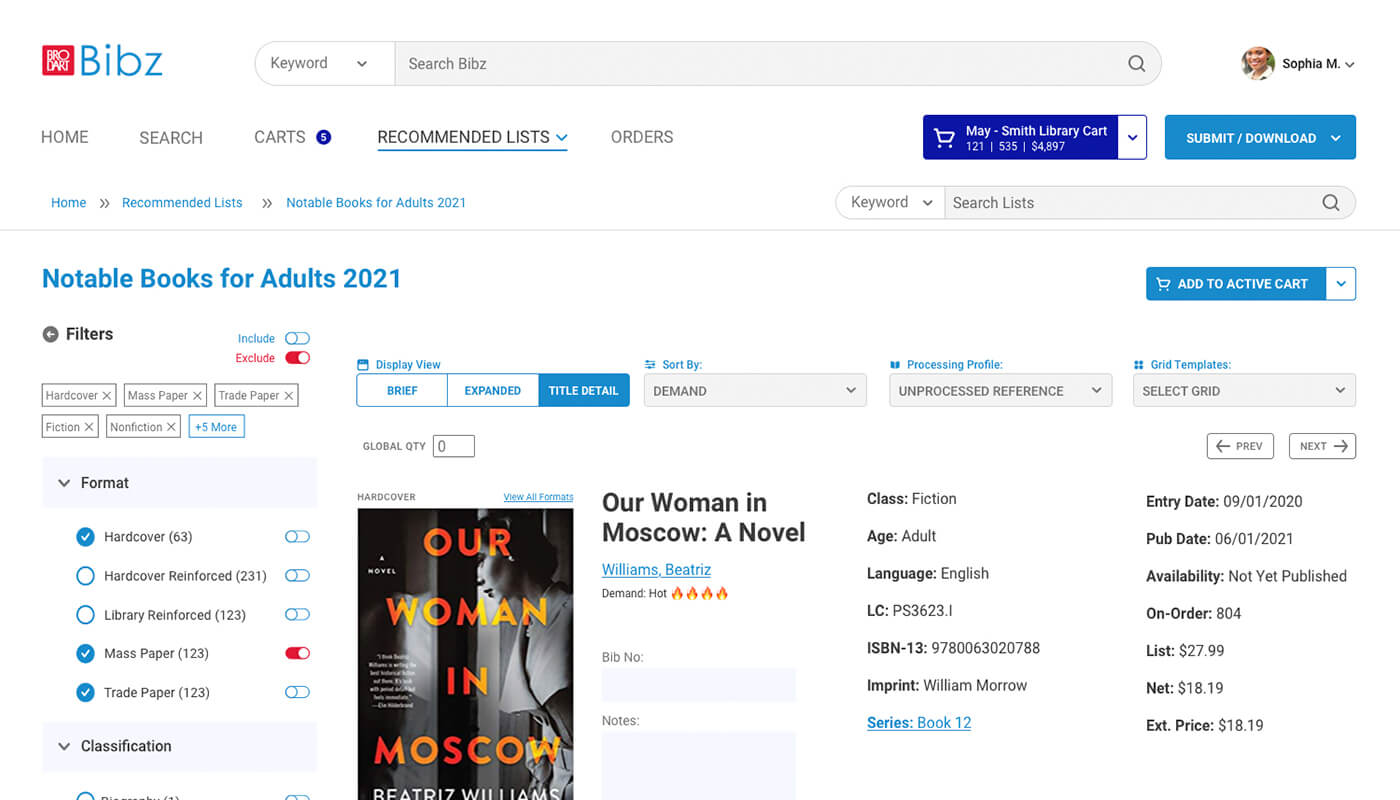1400x800 pixels.
Task: Turn off the red Mass Paper exclude toggle
Action: click(x=297, y=653)
